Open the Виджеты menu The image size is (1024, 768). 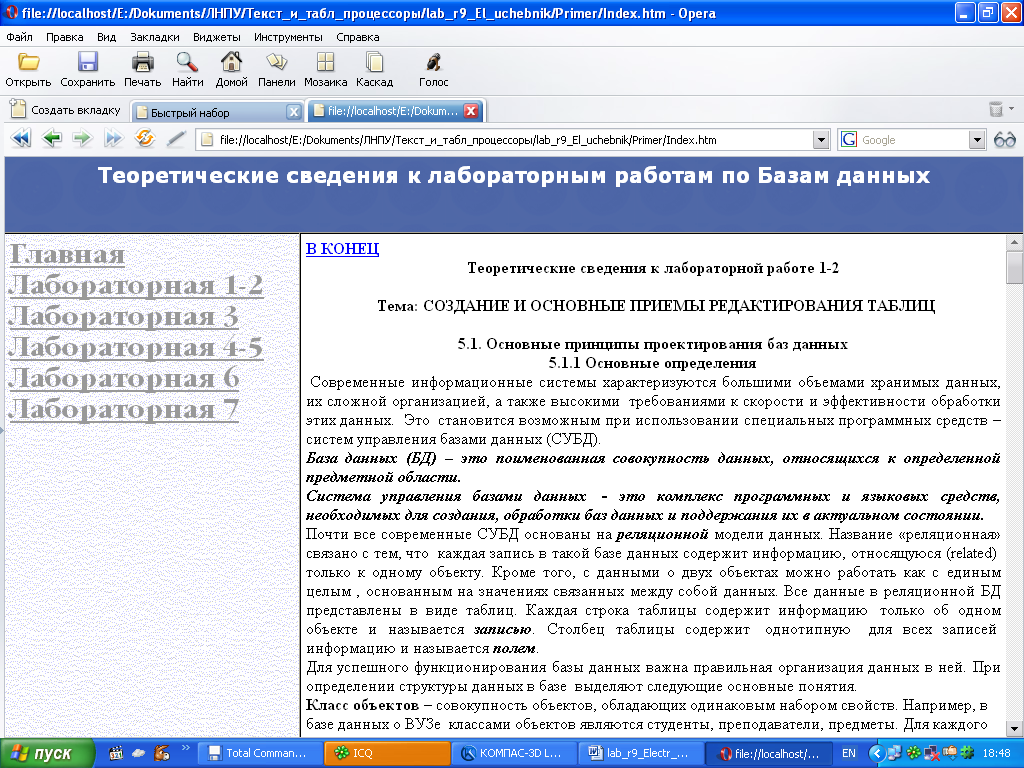click(x=217, y=37)
